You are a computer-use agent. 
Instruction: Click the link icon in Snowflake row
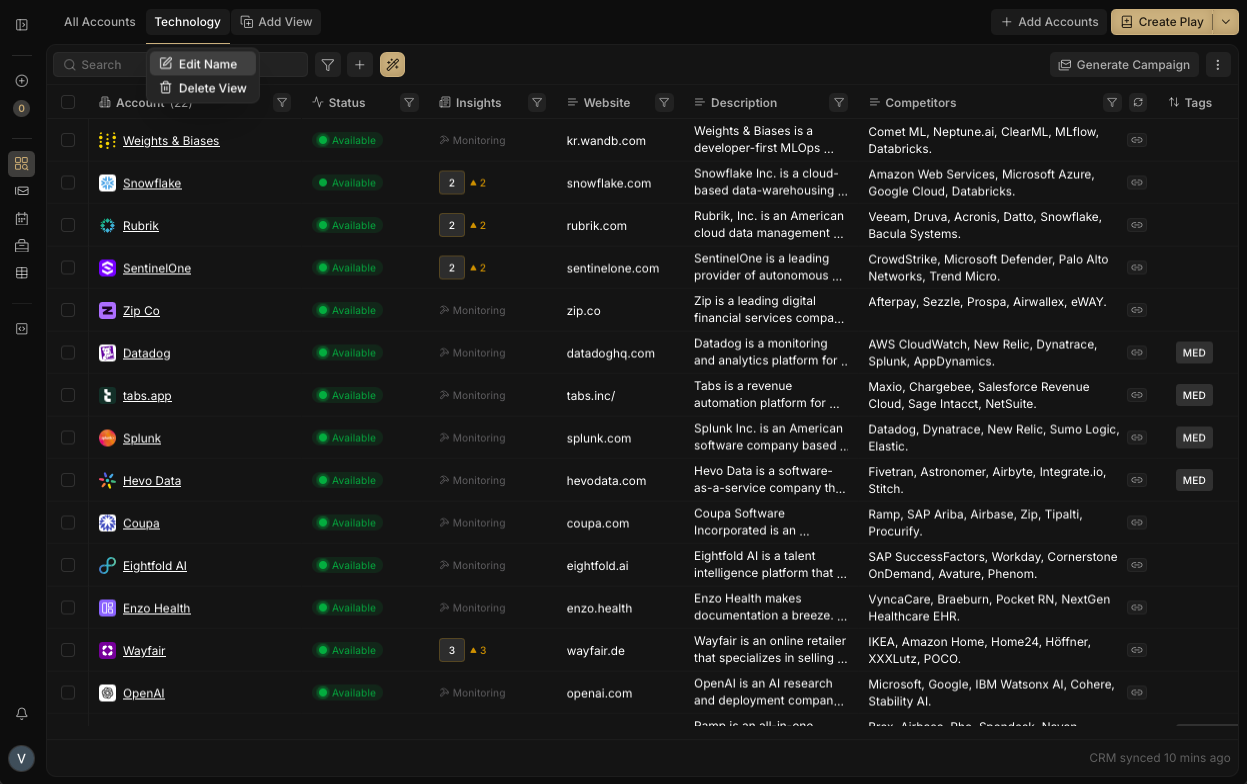(1136, 183)
